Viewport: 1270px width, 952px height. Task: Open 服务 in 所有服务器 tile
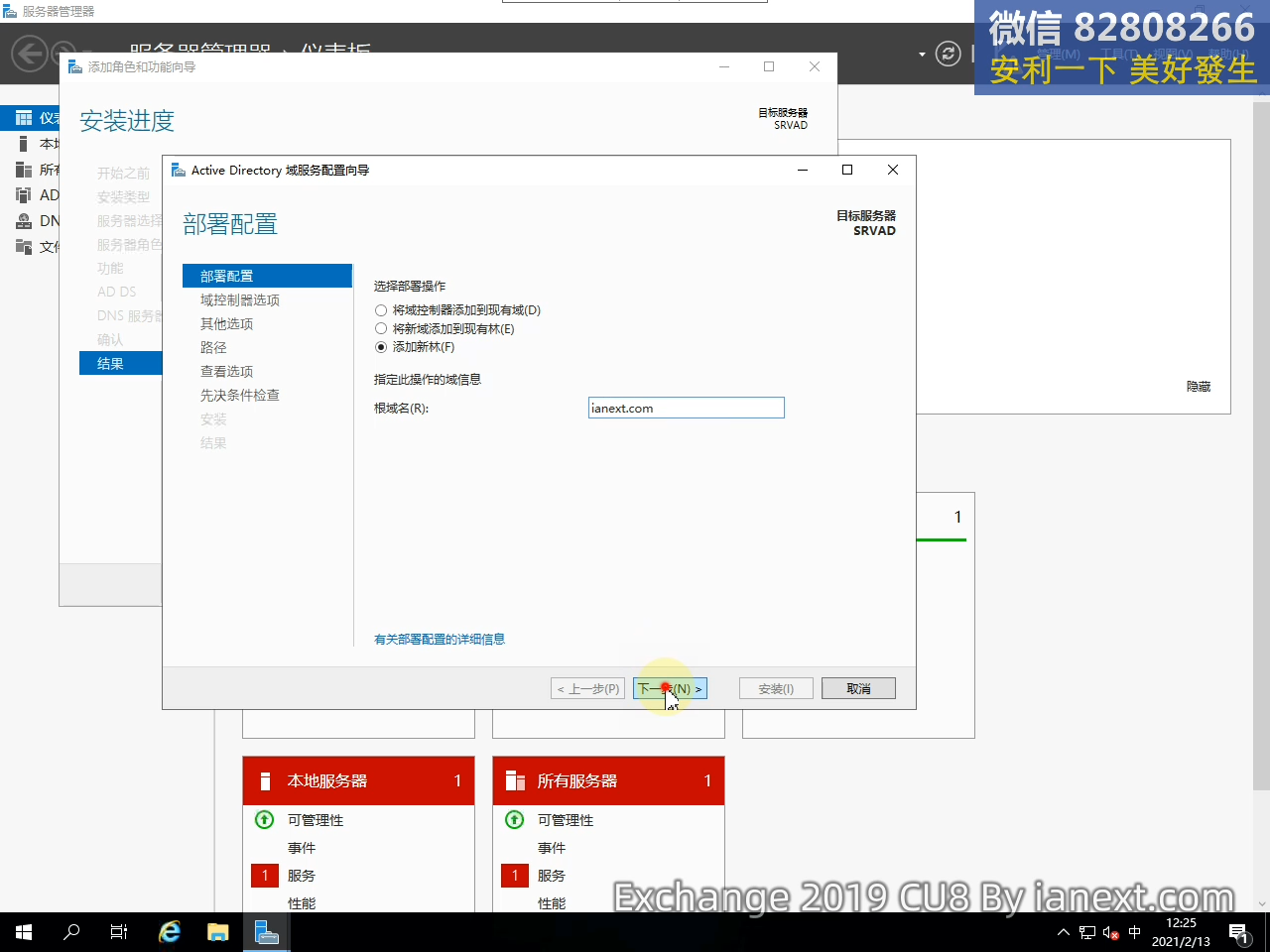coord(552,876)
